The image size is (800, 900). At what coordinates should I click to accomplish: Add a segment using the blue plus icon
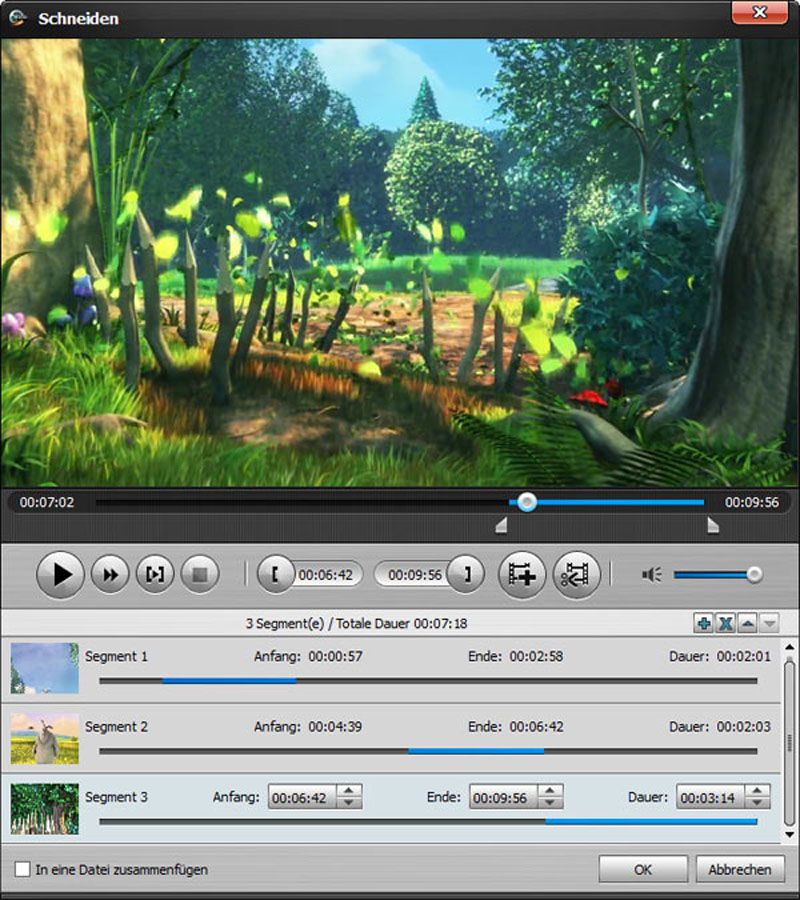[x=703, y=622]
